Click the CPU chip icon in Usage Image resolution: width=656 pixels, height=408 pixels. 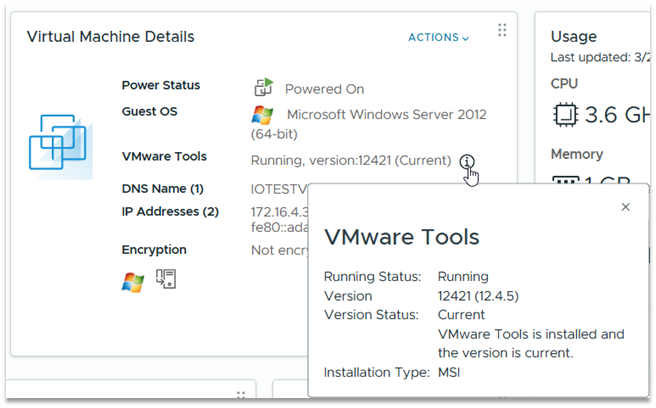pos(565,115)
